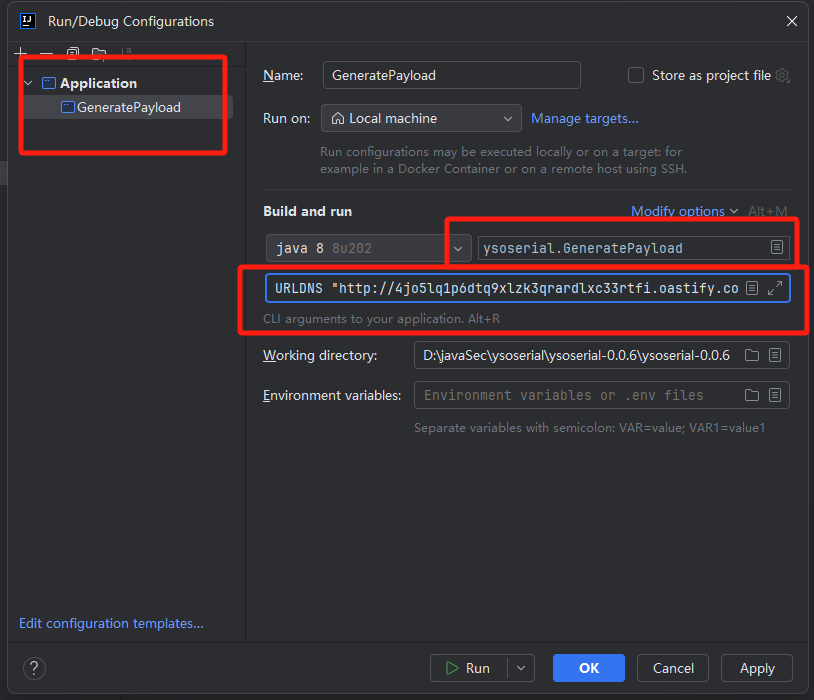The height and width of the screenshot is (700, 814).
Task: Open the Run button dropdown arrow
Action: click(521, 668)
